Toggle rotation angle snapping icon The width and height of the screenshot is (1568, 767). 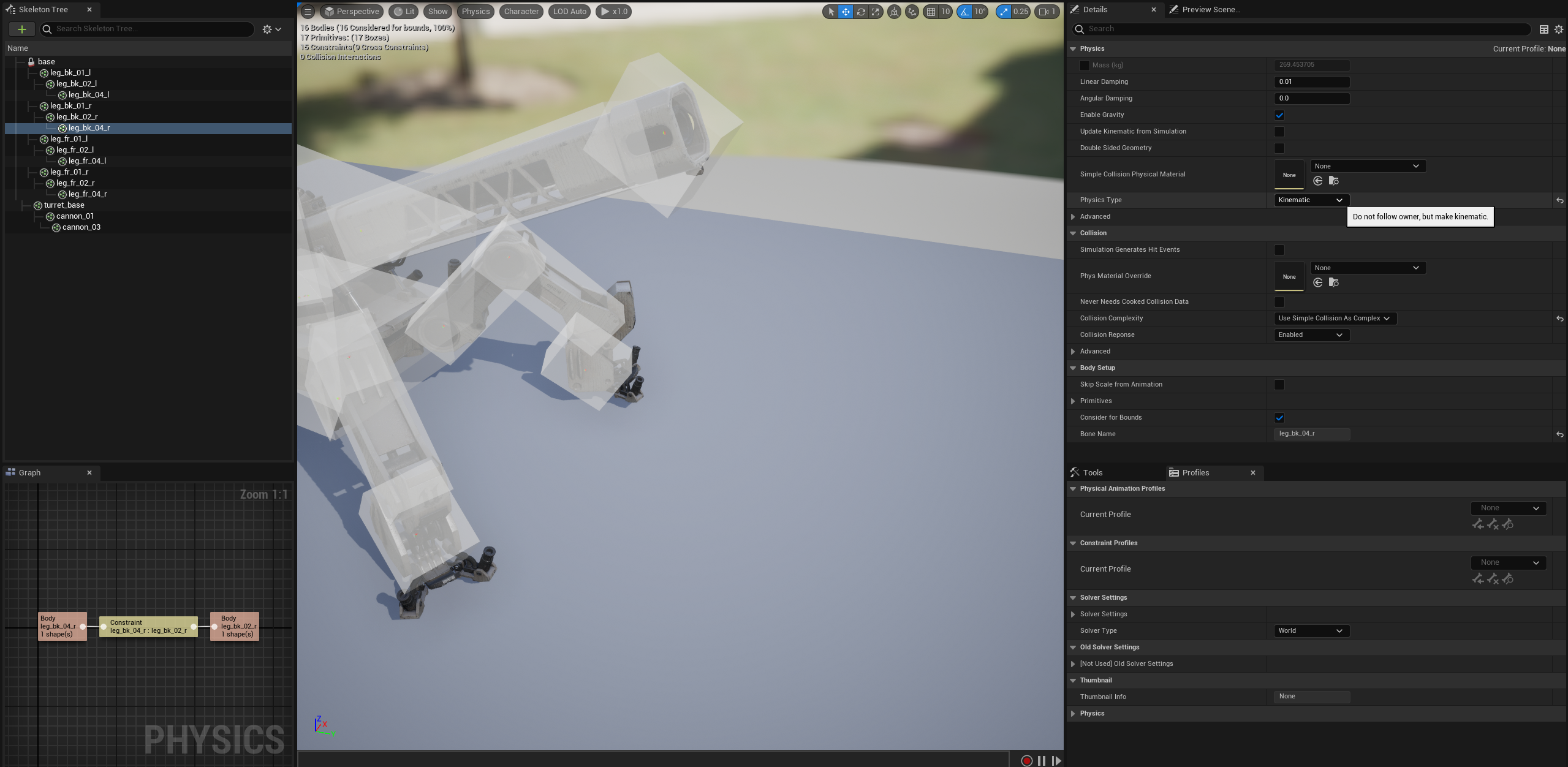tap(964, 12)
